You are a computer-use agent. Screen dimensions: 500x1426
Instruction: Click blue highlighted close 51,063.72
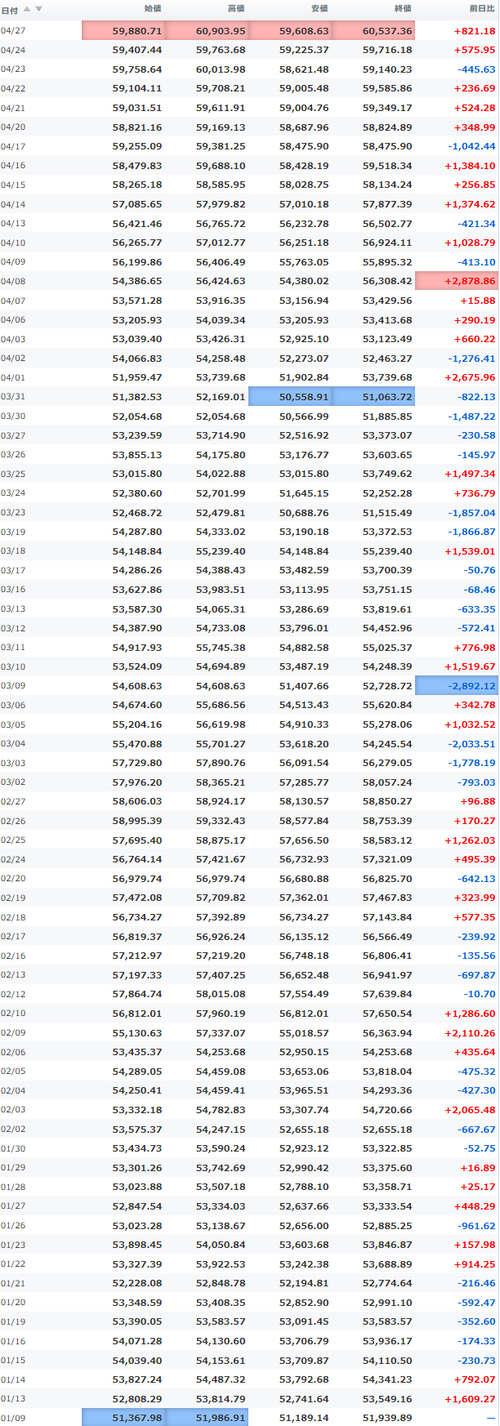click(373, 397)
